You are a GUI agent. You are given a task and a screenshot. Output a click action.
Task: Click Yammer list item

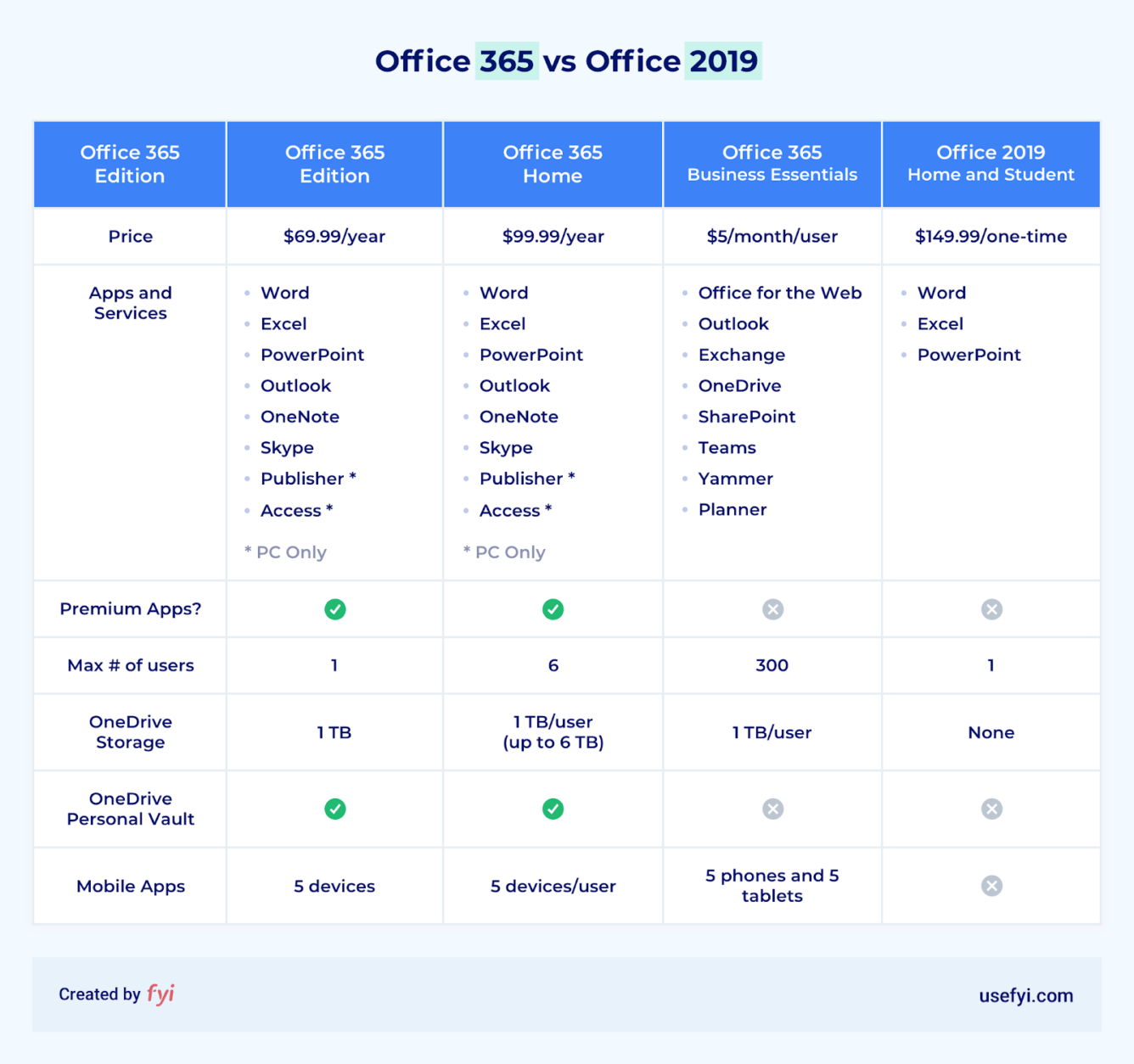[736, 479]
